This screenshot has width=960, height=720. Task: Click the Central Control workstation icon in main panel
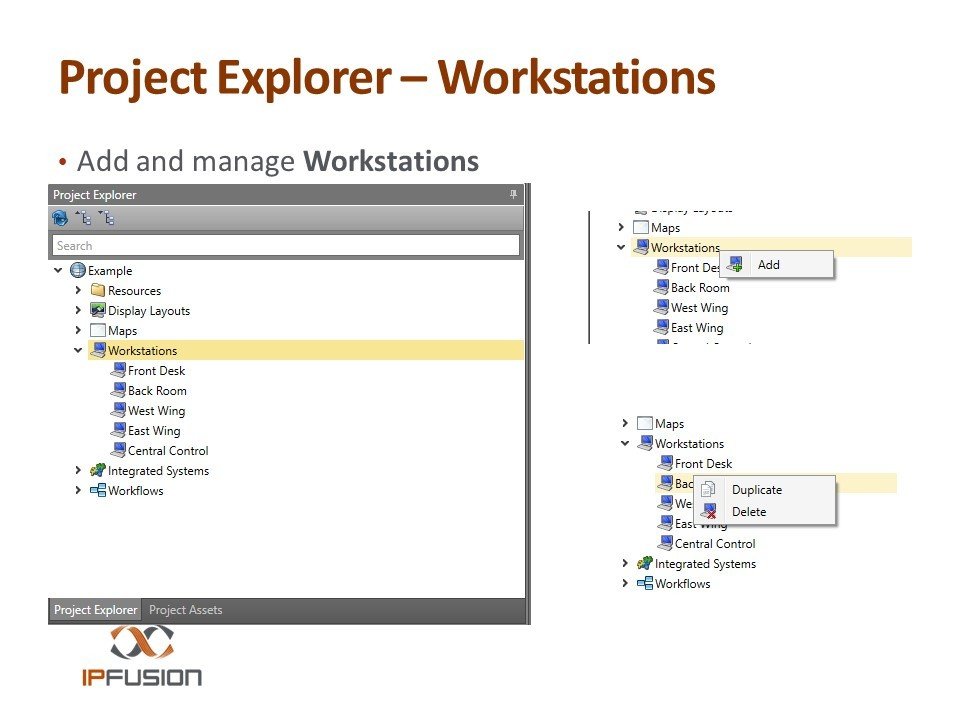pyautogui.click(x=118, y=450)
